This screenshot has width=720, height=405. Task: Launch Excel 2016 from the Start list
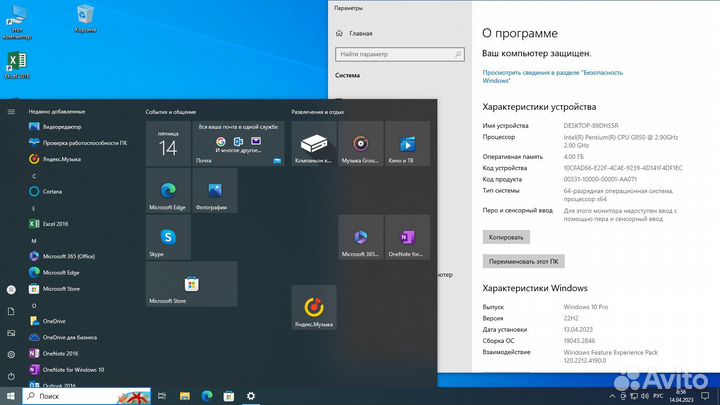click(x=49, y=224)
